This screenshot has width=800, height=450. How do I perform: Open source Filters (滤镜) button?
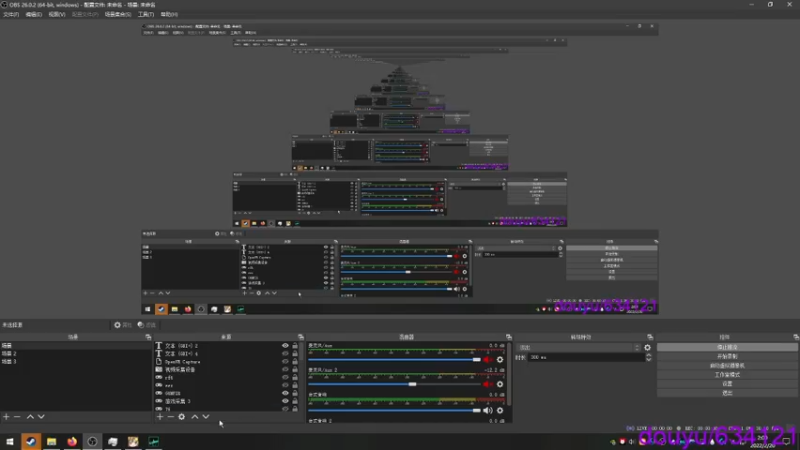(147, 325)
